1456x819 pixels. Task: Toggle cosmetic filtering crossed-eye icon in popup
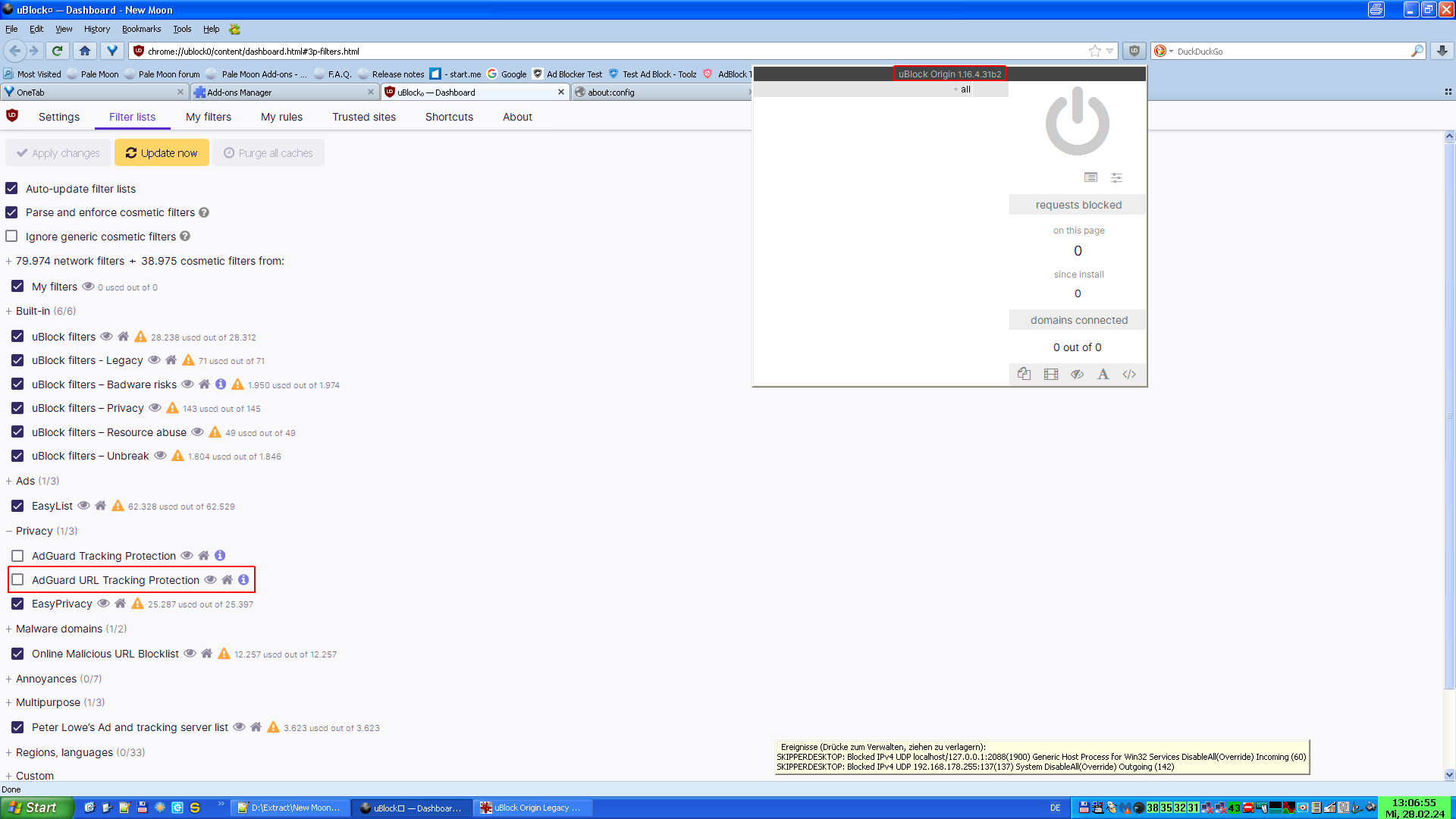click(1077, 374)
